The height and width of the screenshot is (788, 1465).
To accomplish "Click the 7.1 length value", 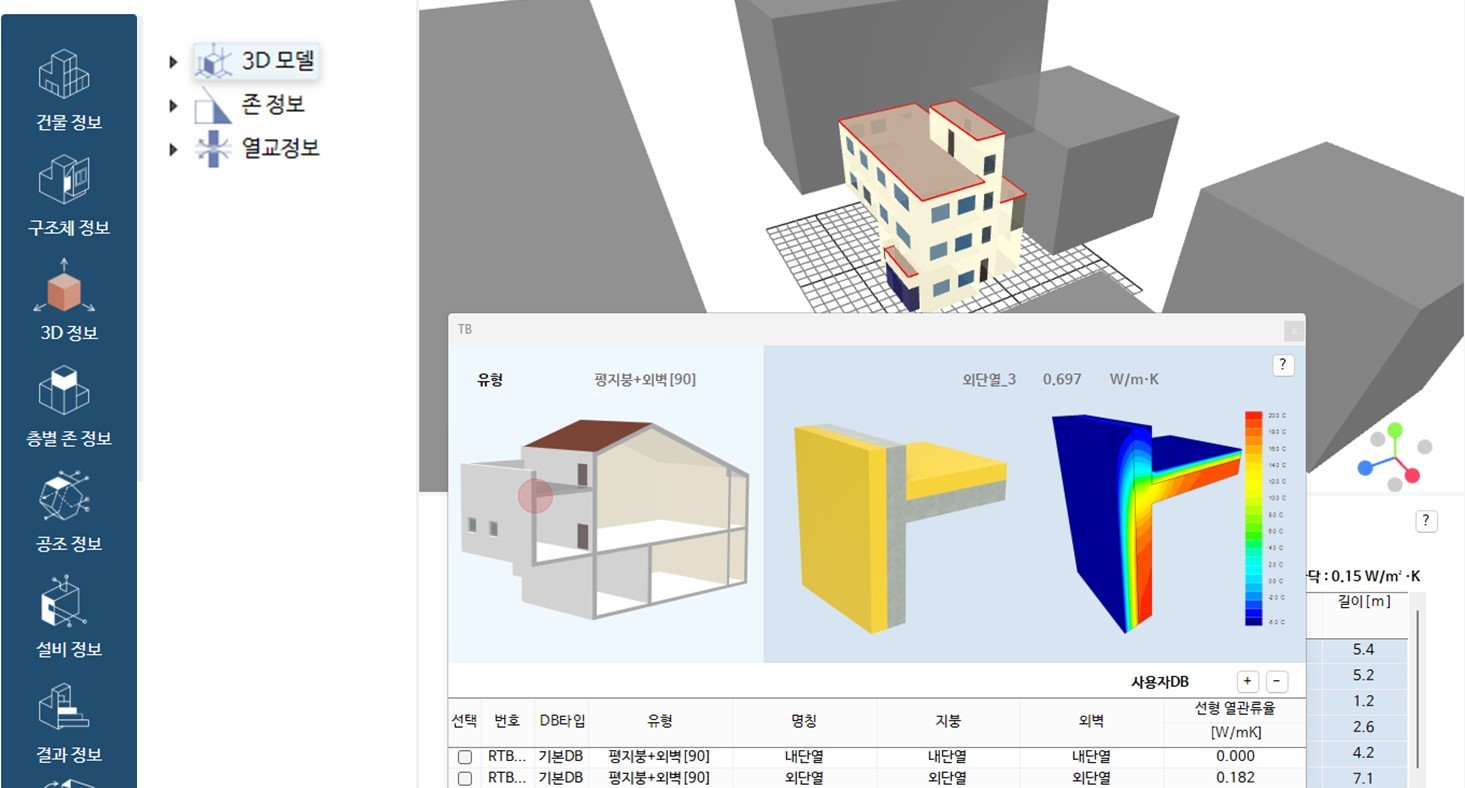I will click(x=1363, y=779).
